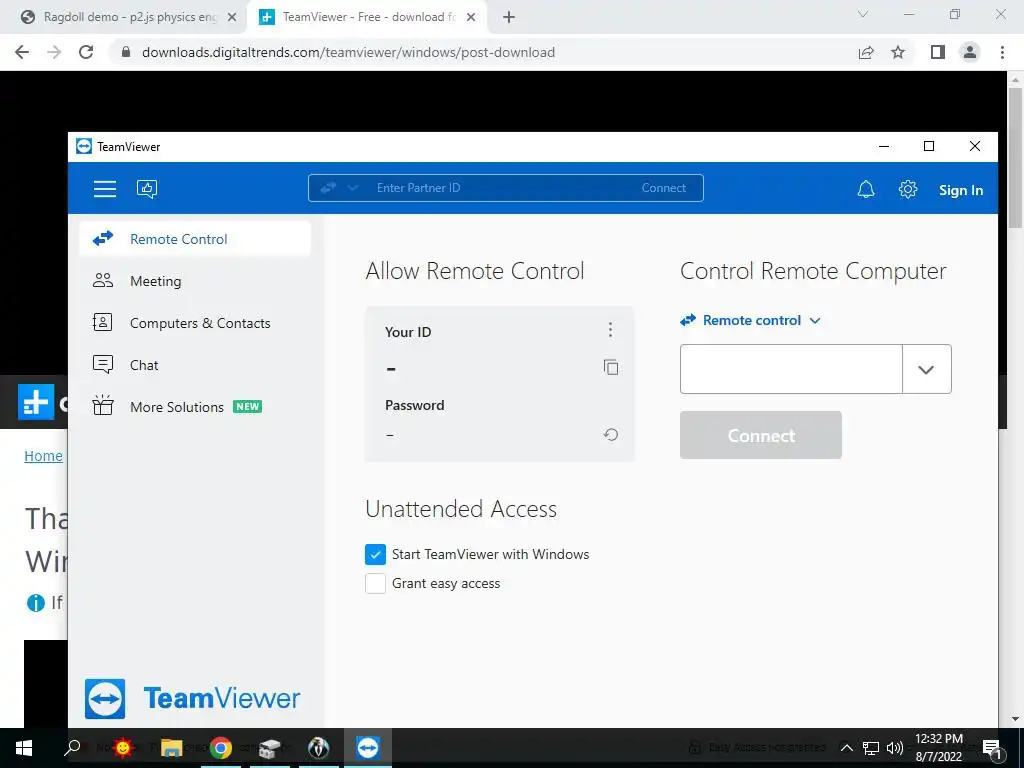Click the Connect text in the header bar
Viewport: 1024px width, 768px height.
tap(664, 188)
